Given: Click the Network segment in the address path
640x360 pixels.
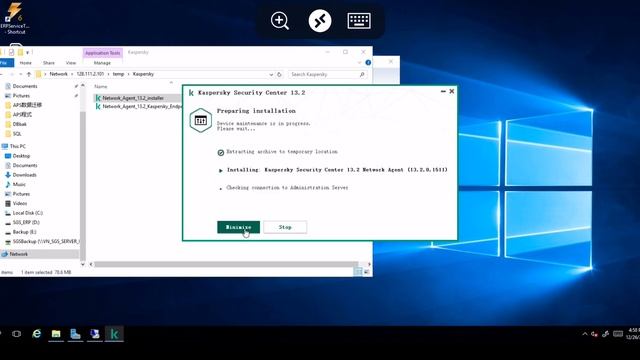Looking at the screenshot, I should click(58, 74).
